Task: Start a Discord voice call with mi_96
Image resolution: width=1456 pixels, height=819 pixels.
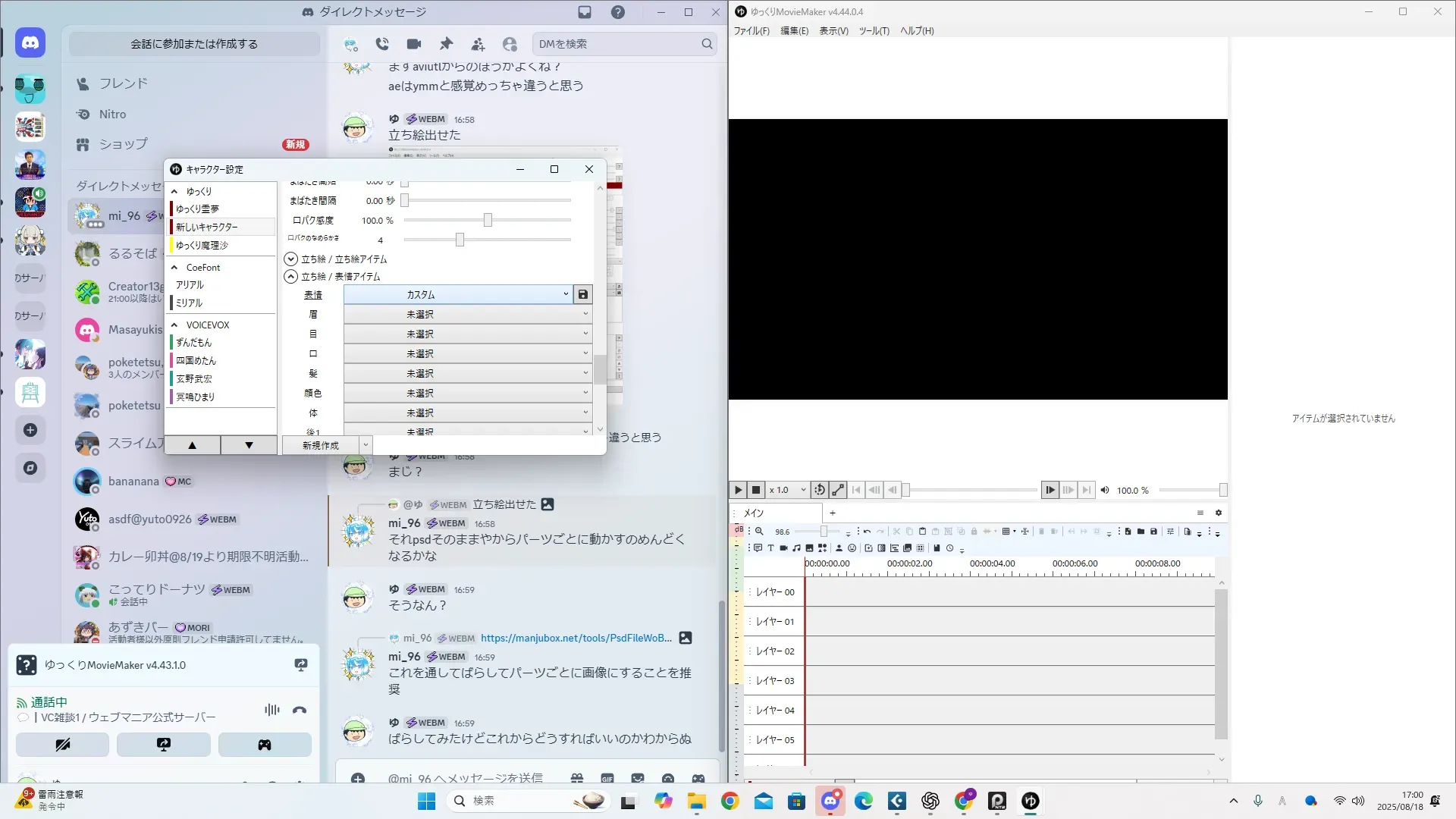Action: click(382, 44)
